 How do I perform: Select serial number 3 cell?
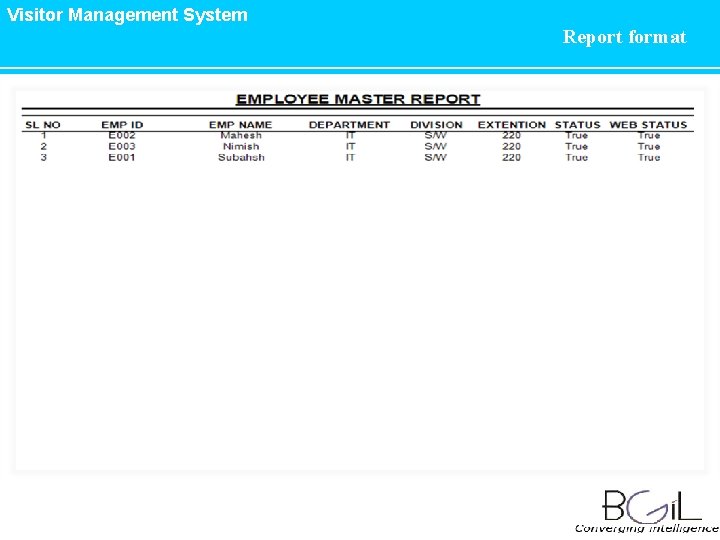point(44,158)
